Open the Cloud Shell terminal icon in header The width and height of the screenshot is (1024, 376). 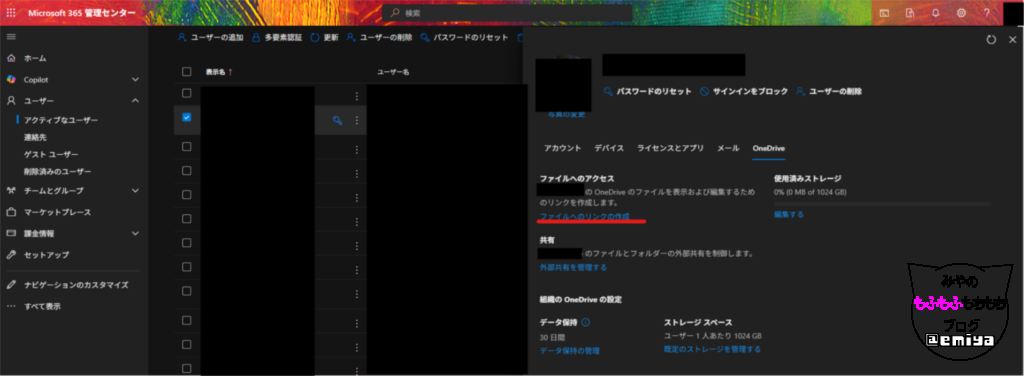884,12
